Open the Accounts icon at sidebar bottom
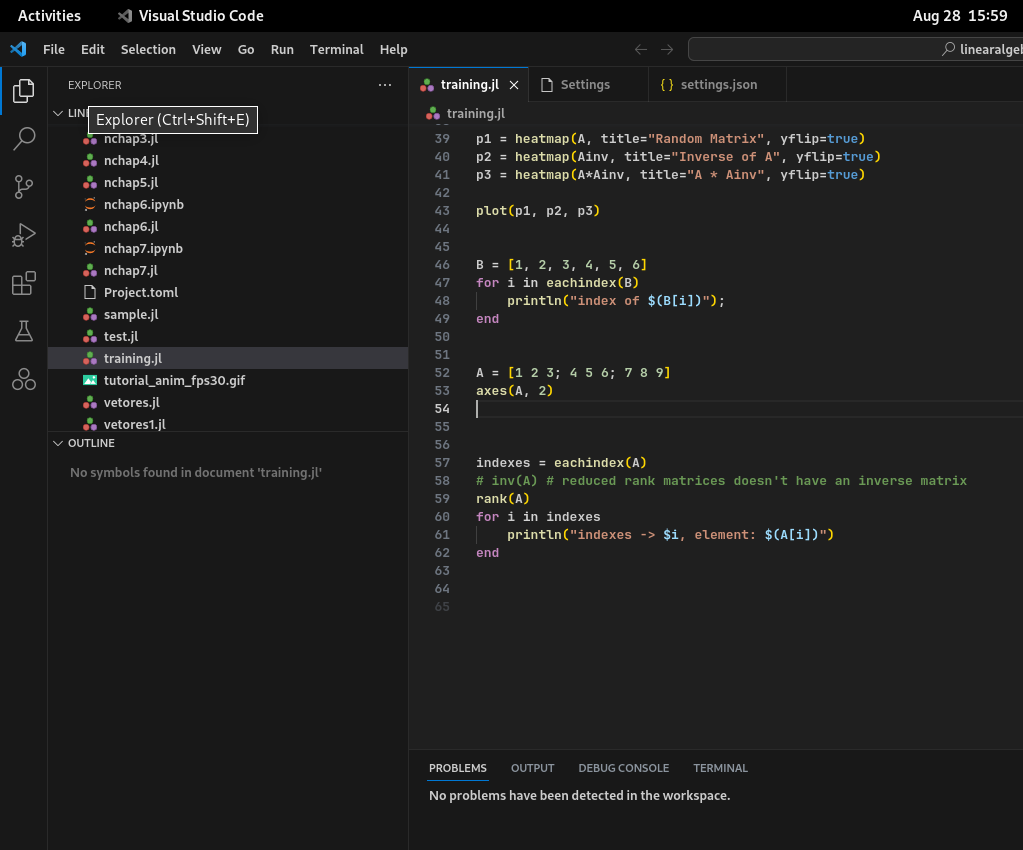This screenshot has height=850, width=1023. point(23,379)
